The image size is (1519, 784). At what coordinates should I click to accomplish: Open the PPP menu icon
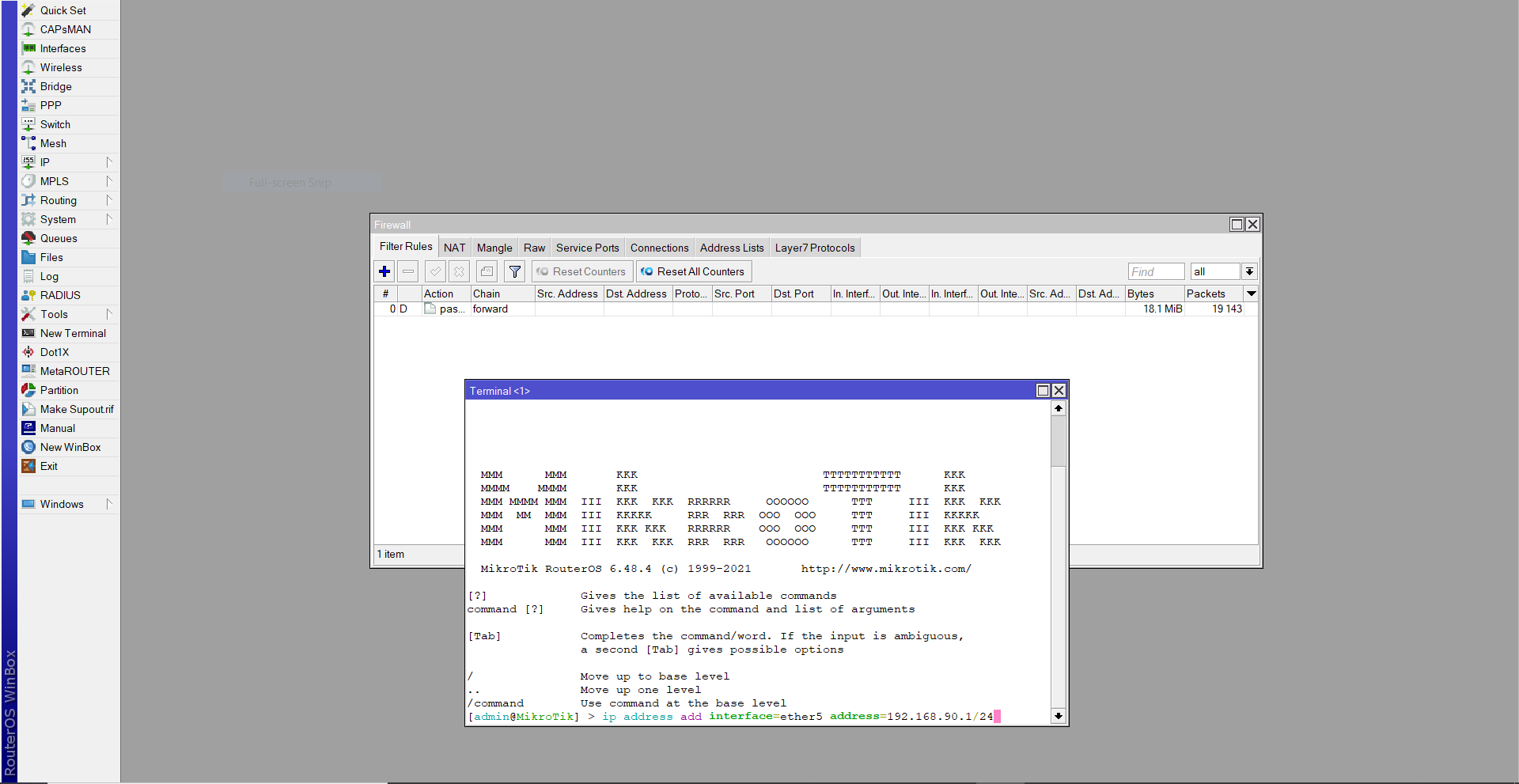tap(28, 105)
